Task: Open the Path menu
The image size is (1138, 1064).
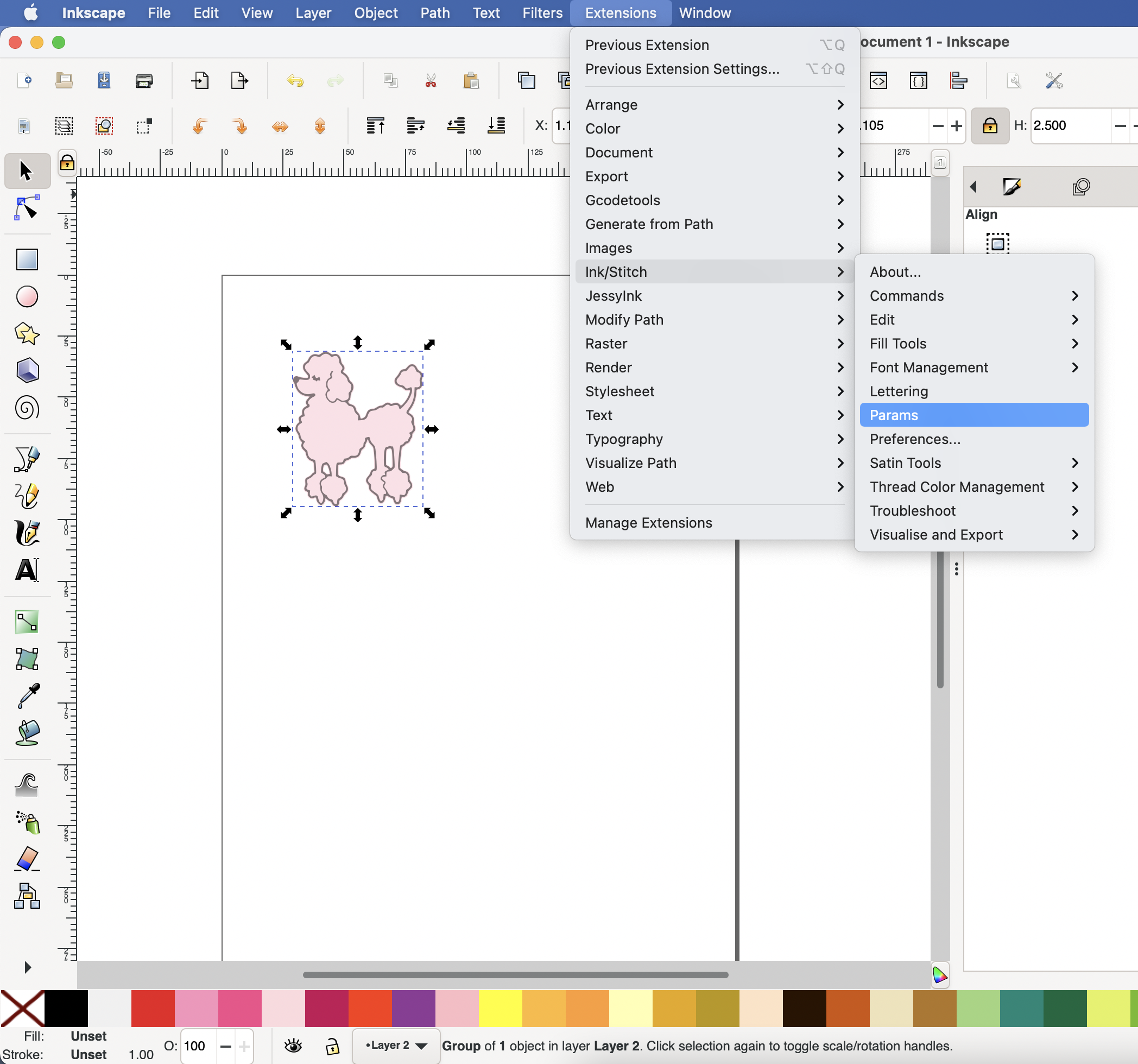Action: point(434,12)
